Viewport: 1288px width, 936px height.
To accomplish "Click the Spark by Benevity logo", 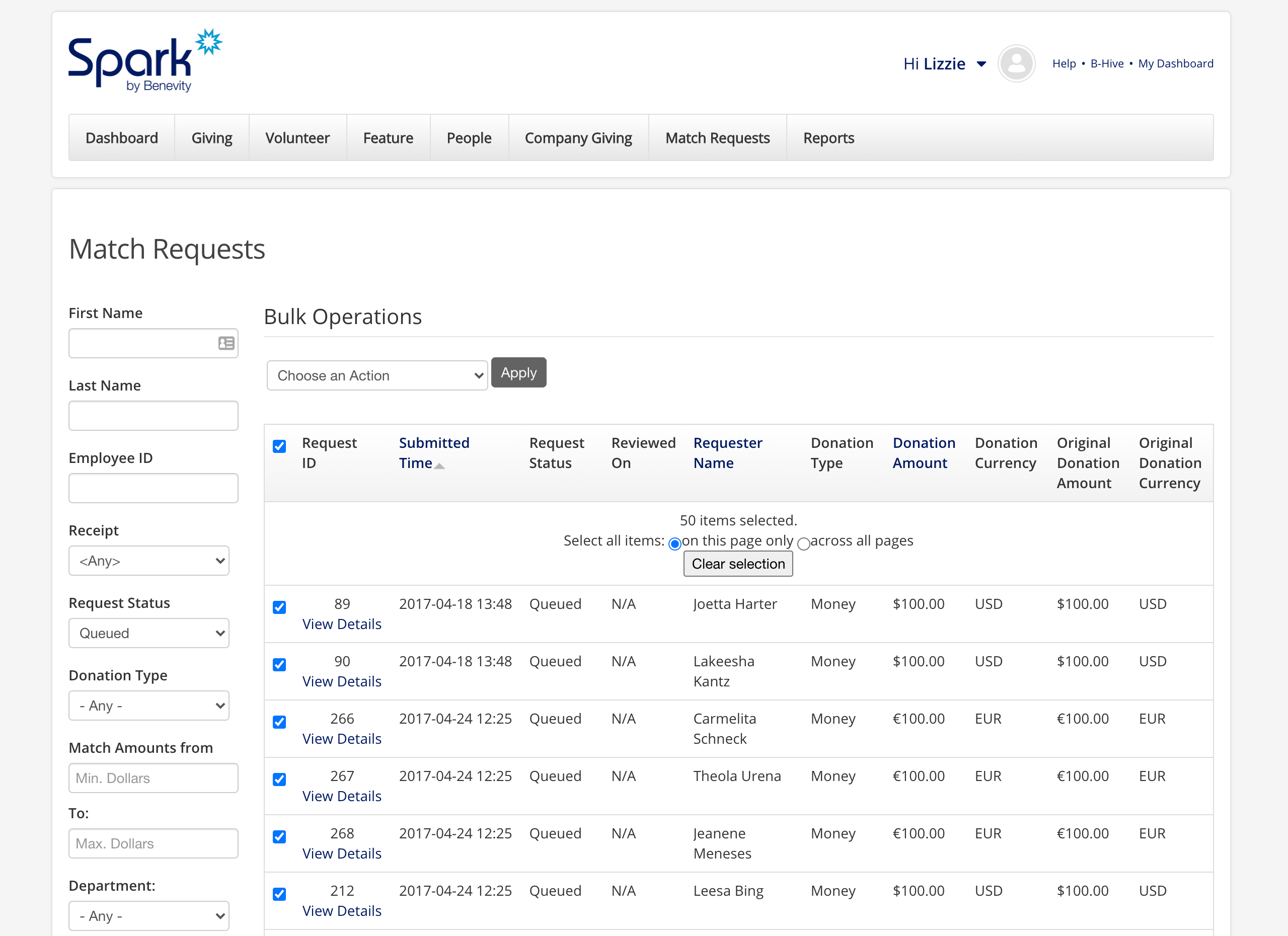I will (145, 61).
